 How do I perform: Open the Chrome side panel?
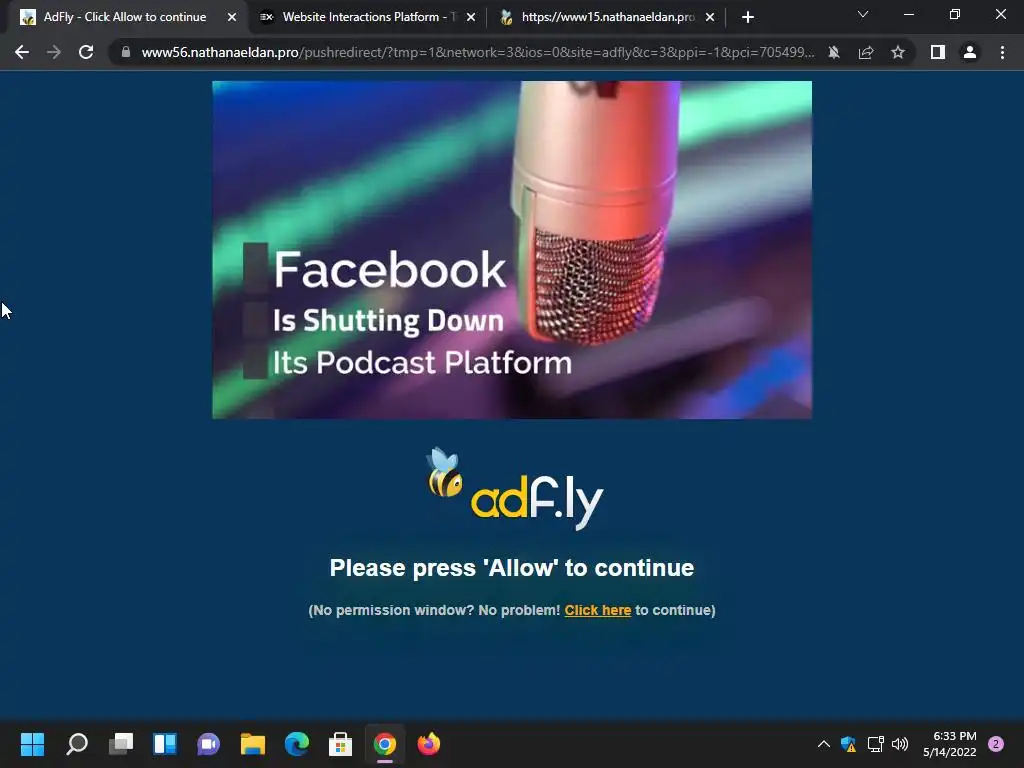pyautogui.click(x=938, y=52)
